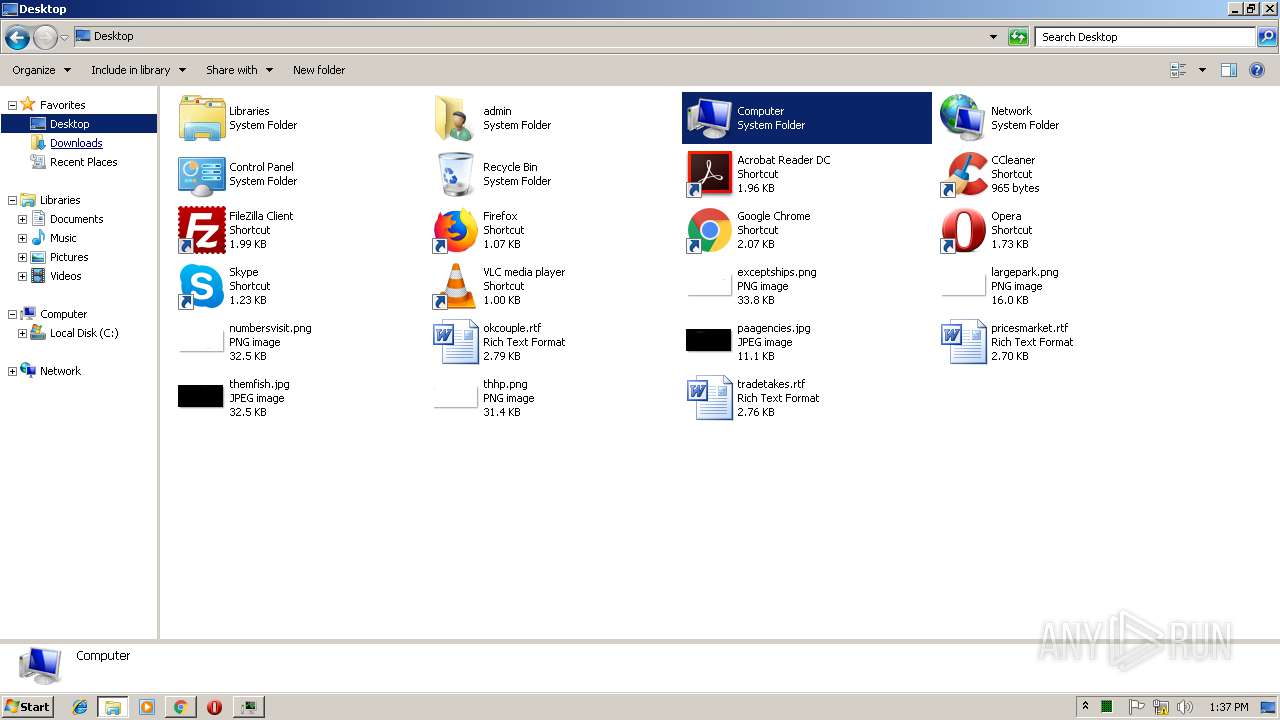Select the paagencies.jpg thumbnail
1280x720 pixels.
(709, 340)
